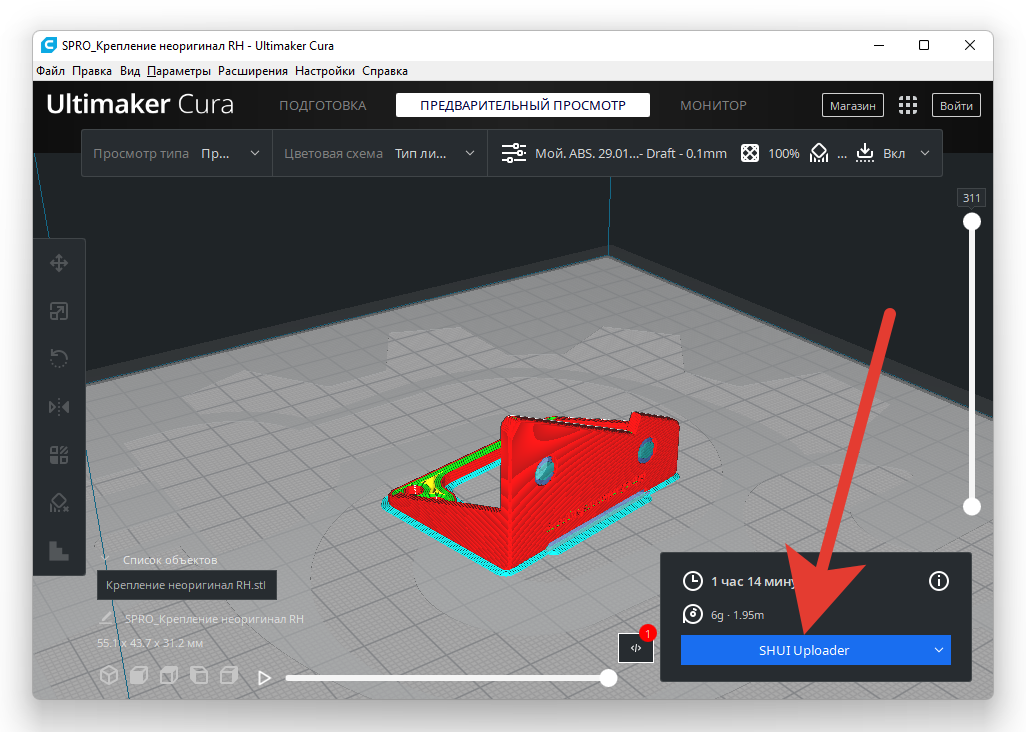
Task: Select the Move tool in left toolbar
Action: coord(59,263)
